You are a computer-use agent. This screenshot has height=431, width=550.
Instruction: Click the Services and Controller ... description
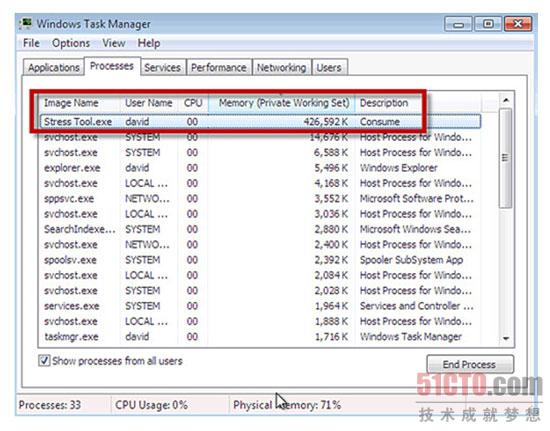417,306
